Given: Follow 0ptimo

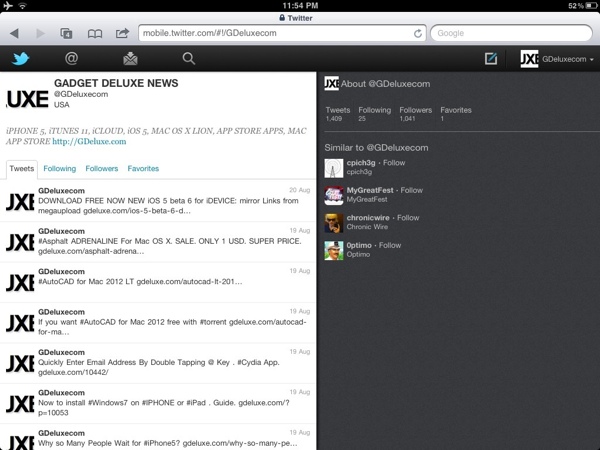Looking at the screenshot, I should point(390,246).
